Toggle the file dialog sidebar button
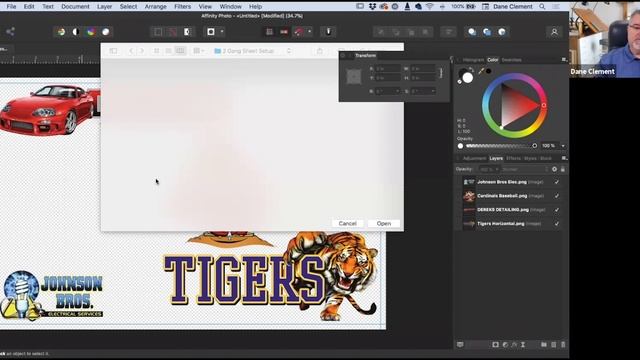The image size is (640, 360). (113, 51)
